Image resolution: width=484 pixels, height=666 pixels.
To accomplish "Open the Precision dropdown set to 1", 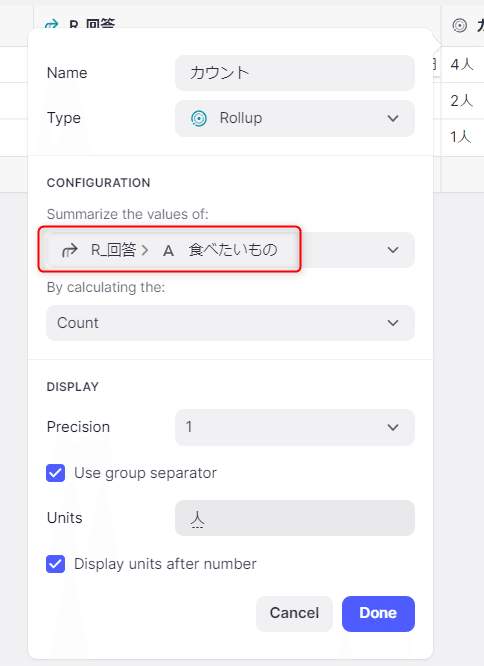I will click(x=295, y=427).
